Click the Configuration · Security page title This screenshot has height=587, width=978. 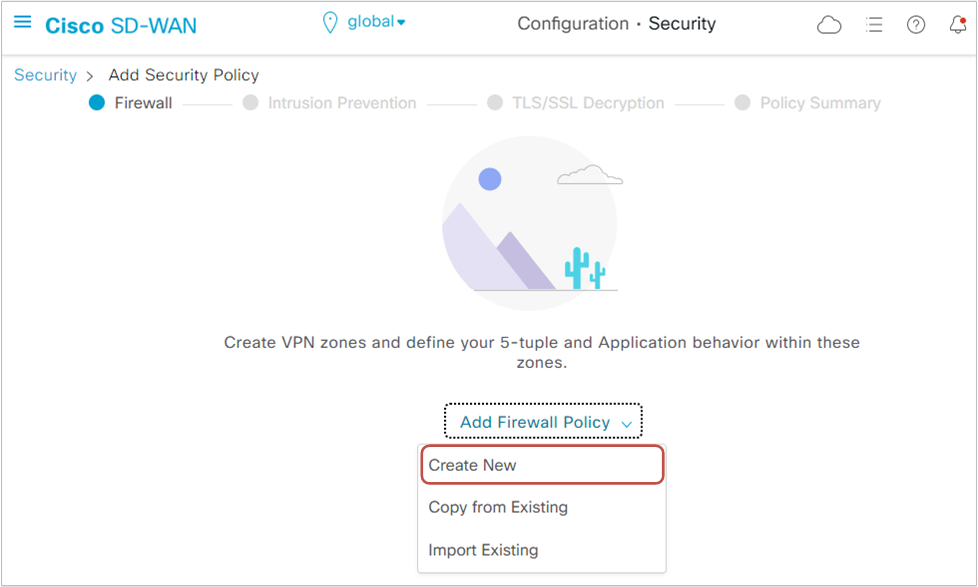[x=616, y=24]
